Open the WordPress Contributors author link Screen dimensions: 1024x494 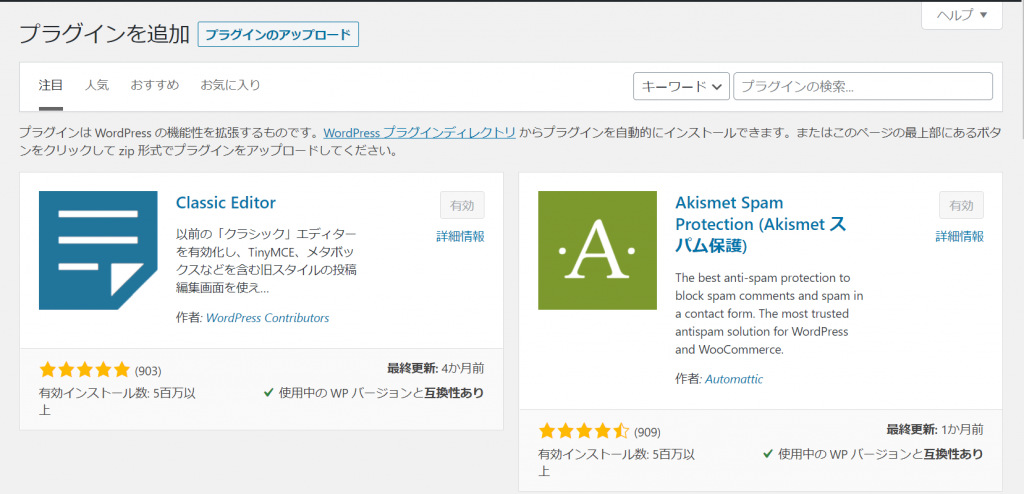pos(268,318)
